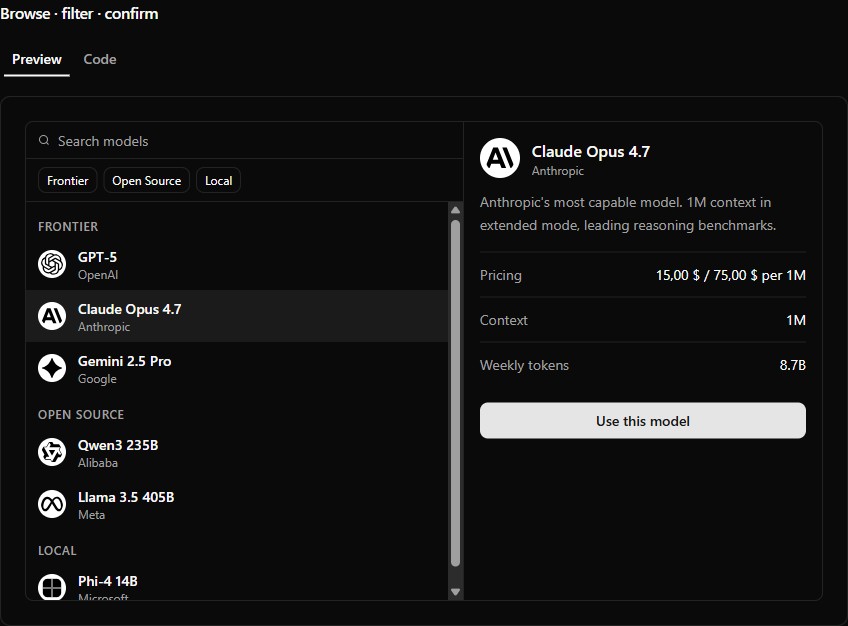Click the Pricing label
The image size is (848, 626).
tap(501, 275)
